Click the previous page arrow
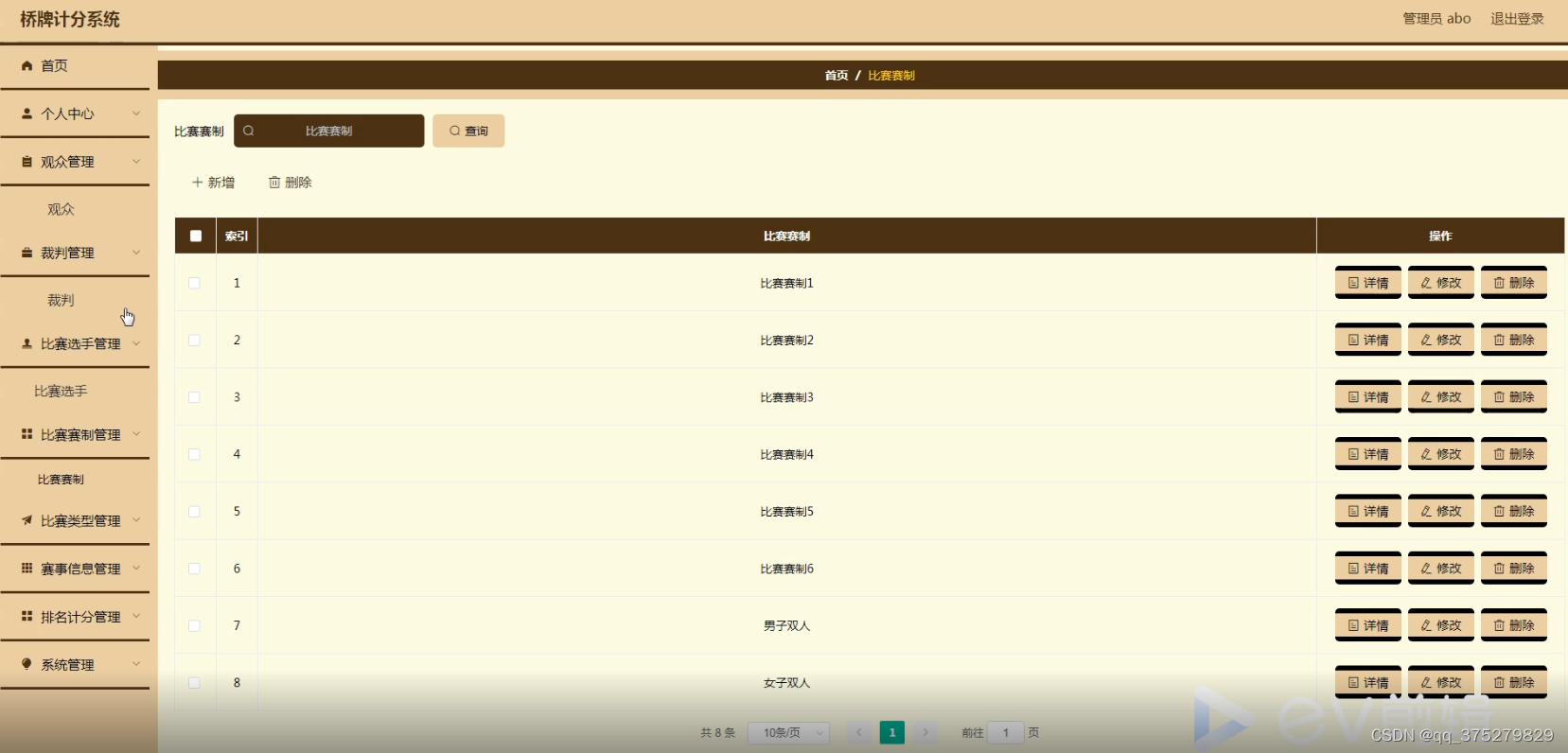 click(859, 732)
